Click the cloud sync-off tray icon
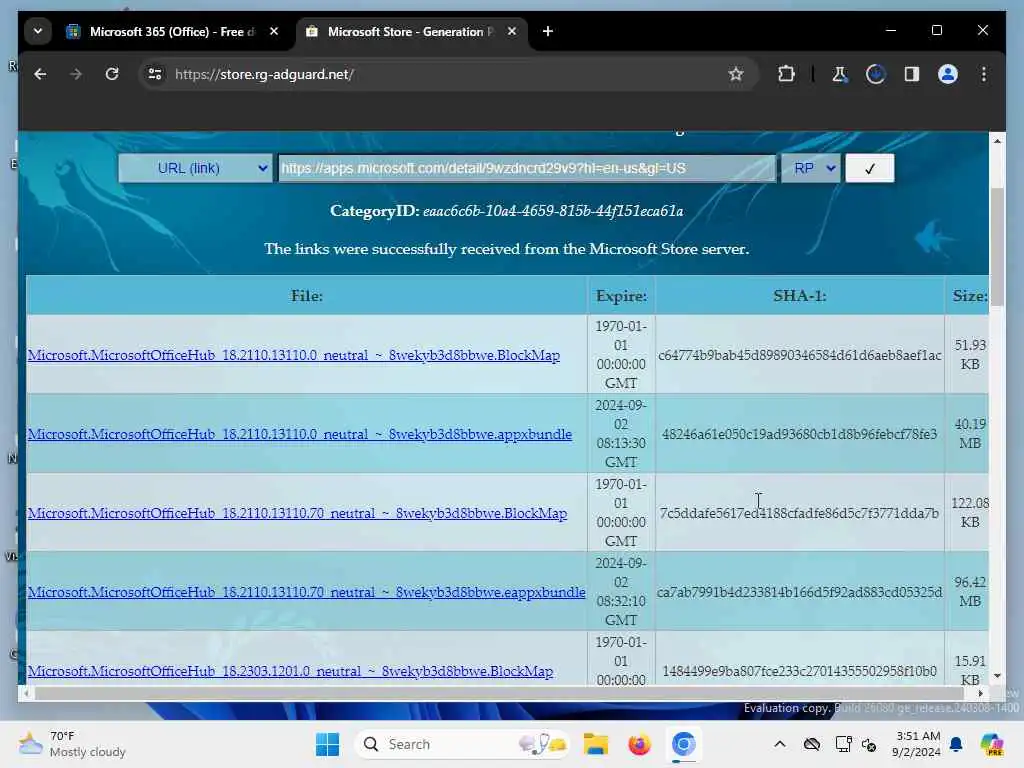The height and width of the screenshot is (768, 1024). click(812, 744)
